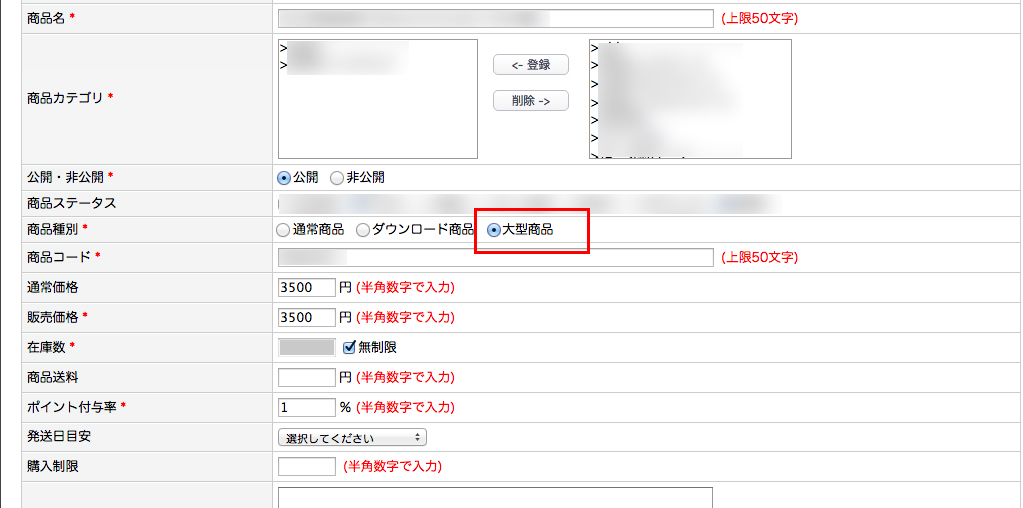Screen dimensions: 1023x508
Task: Uncheck the 無制限 stock checkbox
Action: [x=349, y=347]
